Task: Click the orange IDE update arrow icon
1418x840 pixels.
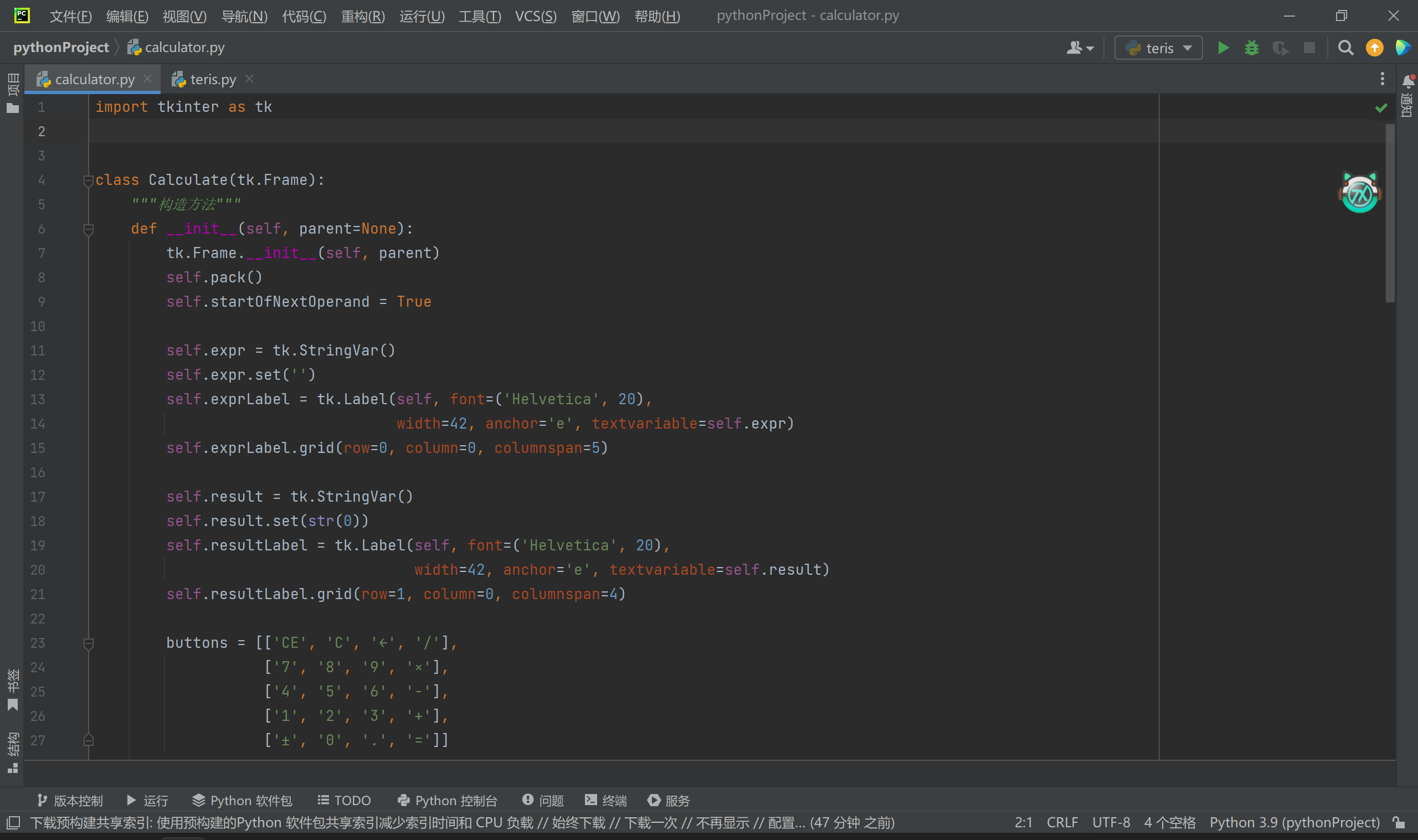Action: tap(1374, 48)
